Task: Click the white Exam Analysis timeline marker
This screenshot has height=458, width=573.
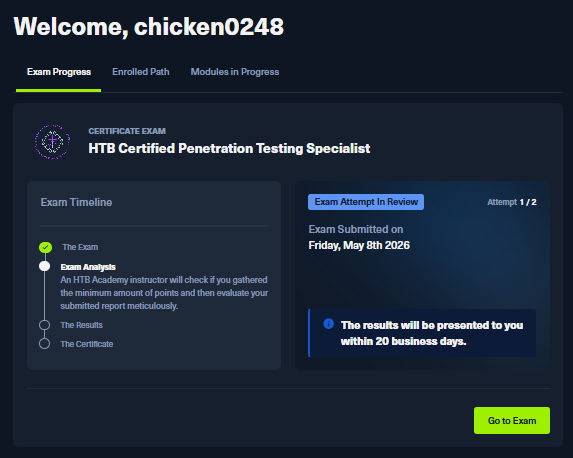Action: [45, 266]
